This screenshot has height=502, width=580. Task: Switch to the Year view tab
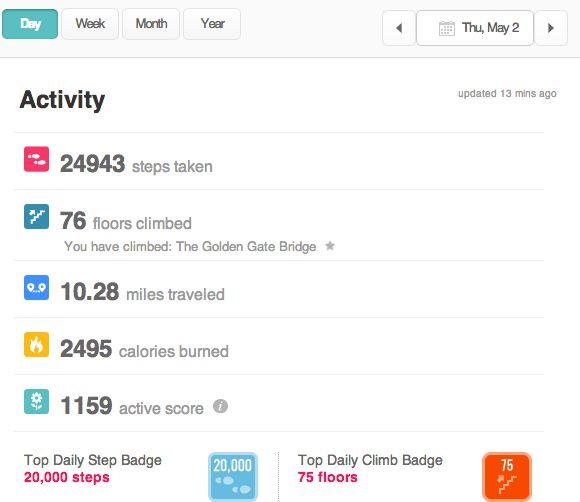(x=212, y=24)
